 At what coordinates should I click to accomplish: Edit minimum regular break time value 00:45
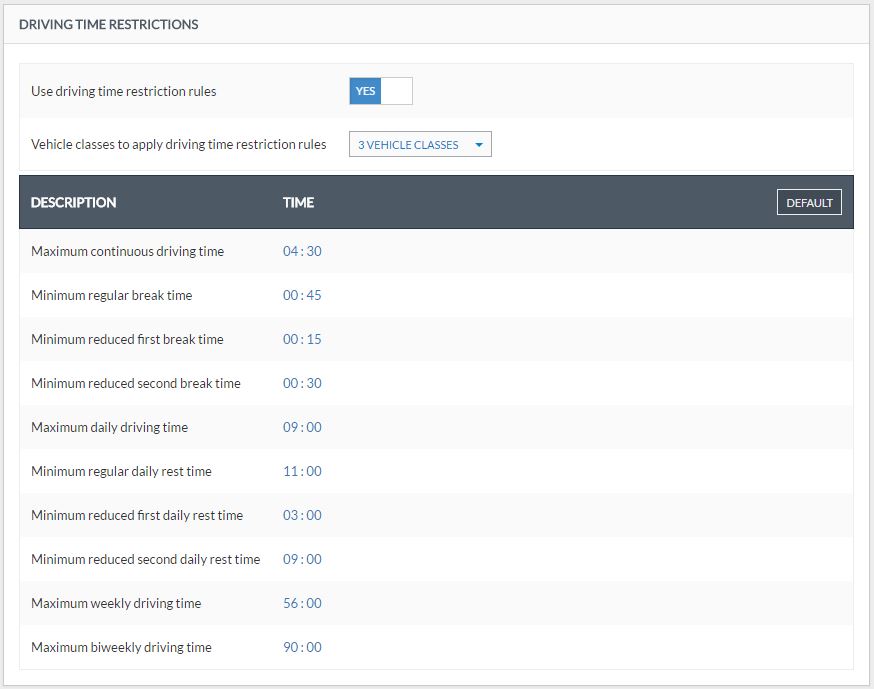302,296
